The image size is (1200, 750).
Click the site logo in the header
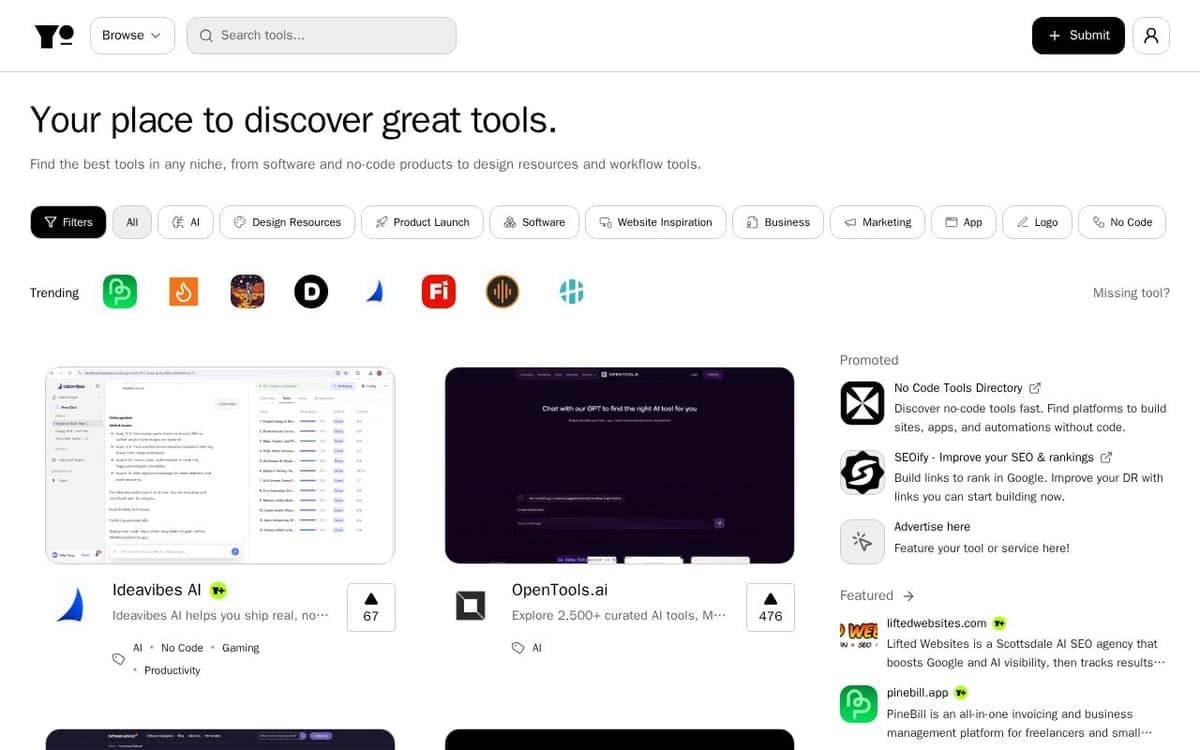tap(54, 36)
